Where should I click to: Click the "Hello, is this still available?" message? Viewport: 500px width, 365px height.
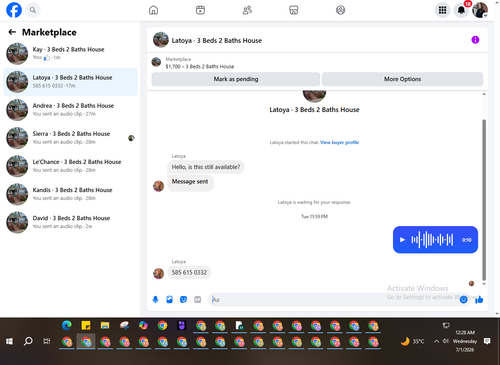206,167
